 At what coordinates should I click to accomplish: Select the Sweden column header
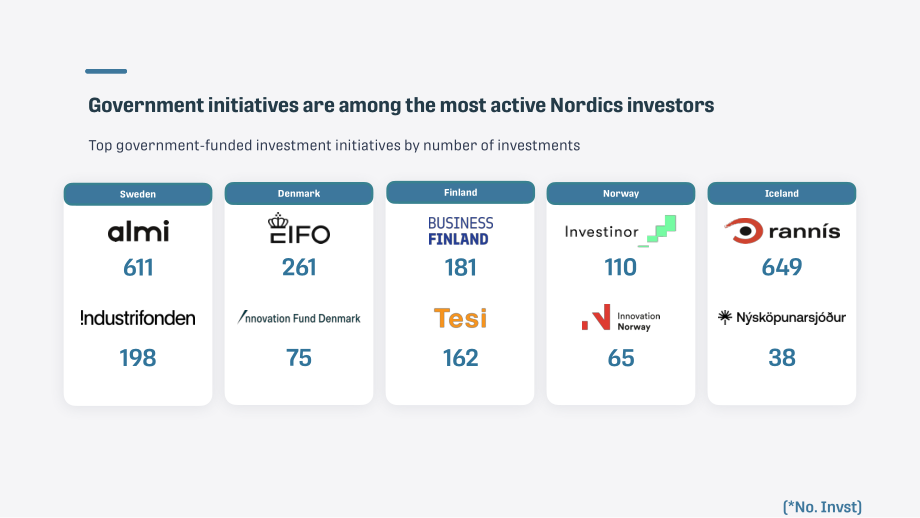click(138, 194)
